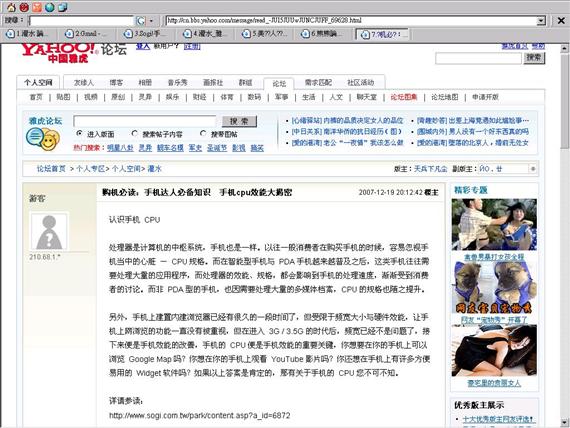This screenshot has height=428, width=570.
Task: Click hot search link 军史
Action: 195,148
